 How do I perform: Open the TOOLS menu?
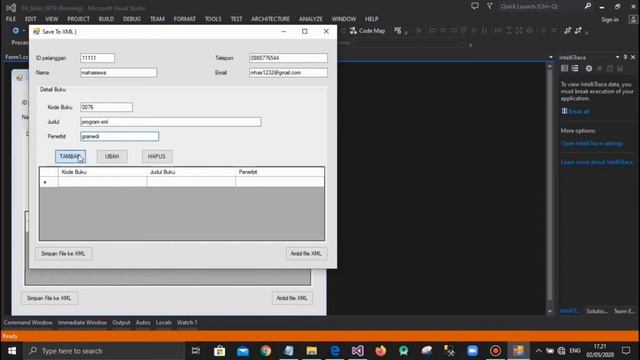tap(213, 19)
